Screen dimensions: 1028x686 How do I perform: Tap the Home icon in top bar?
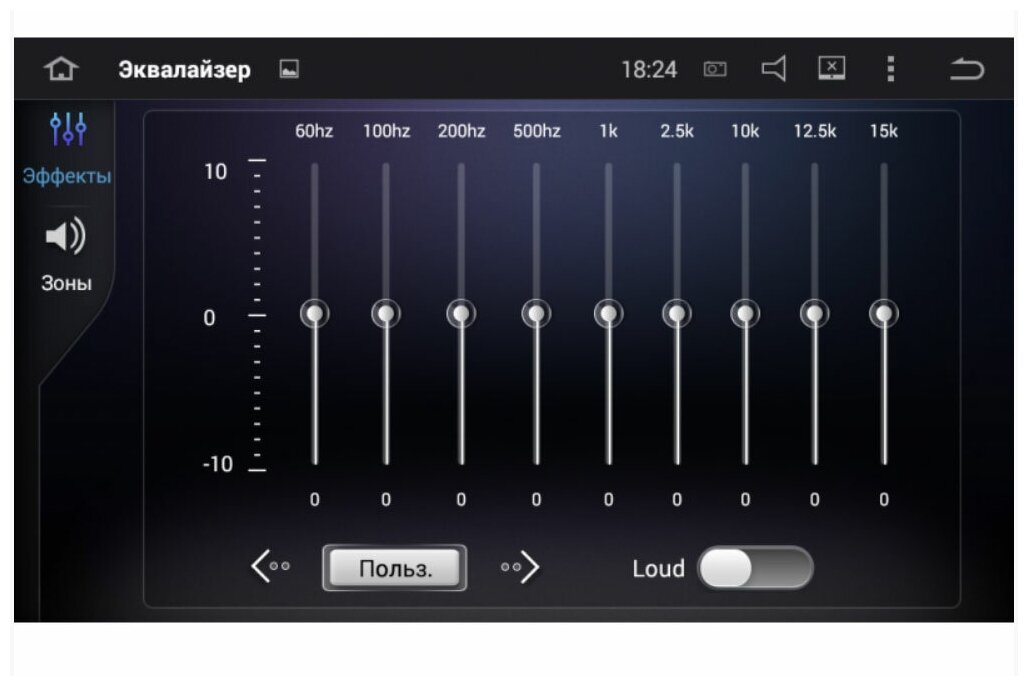click(61, 69)
